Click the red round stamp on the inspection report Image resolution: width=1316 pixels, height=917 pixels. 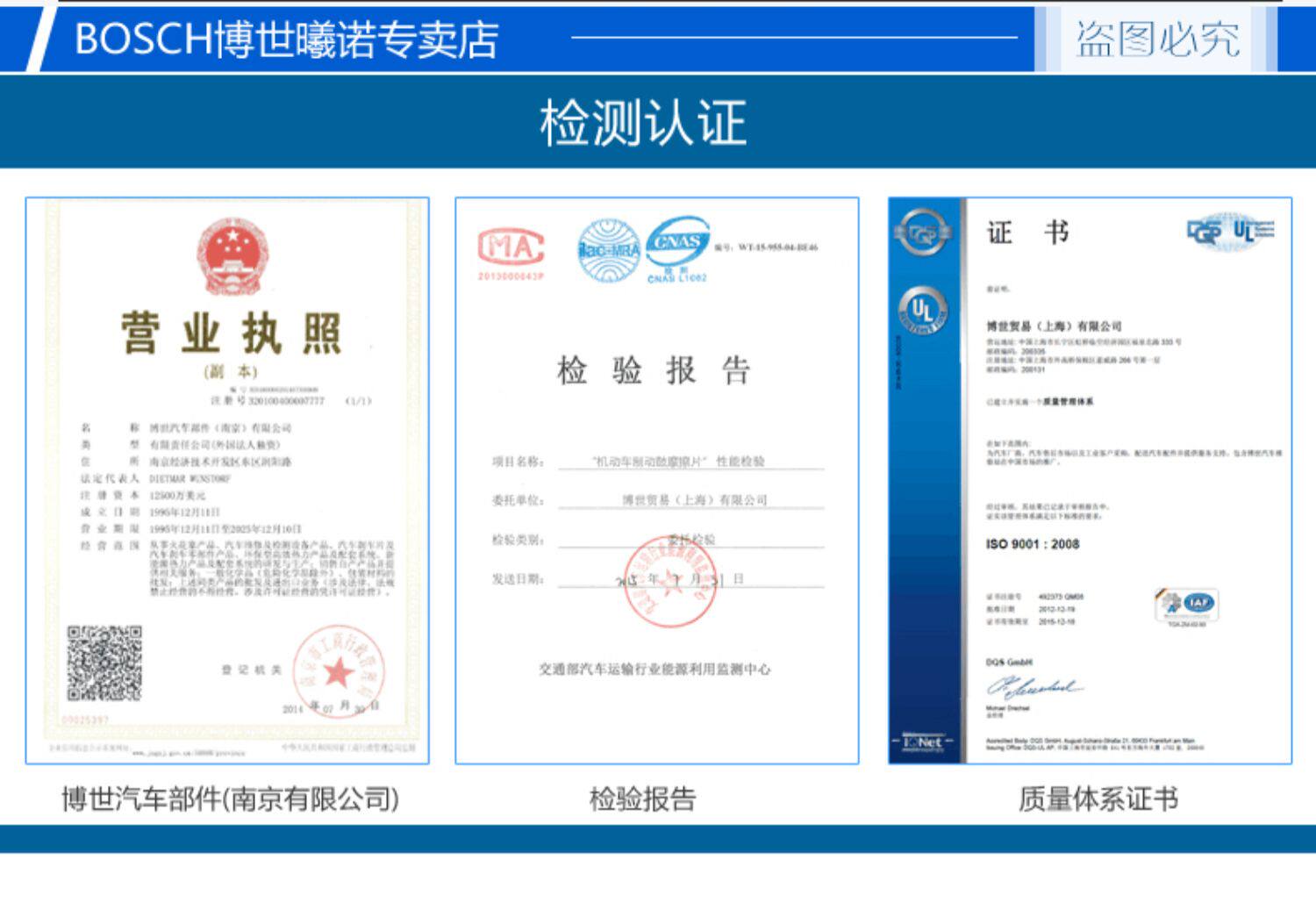click(x=669, y=583)
